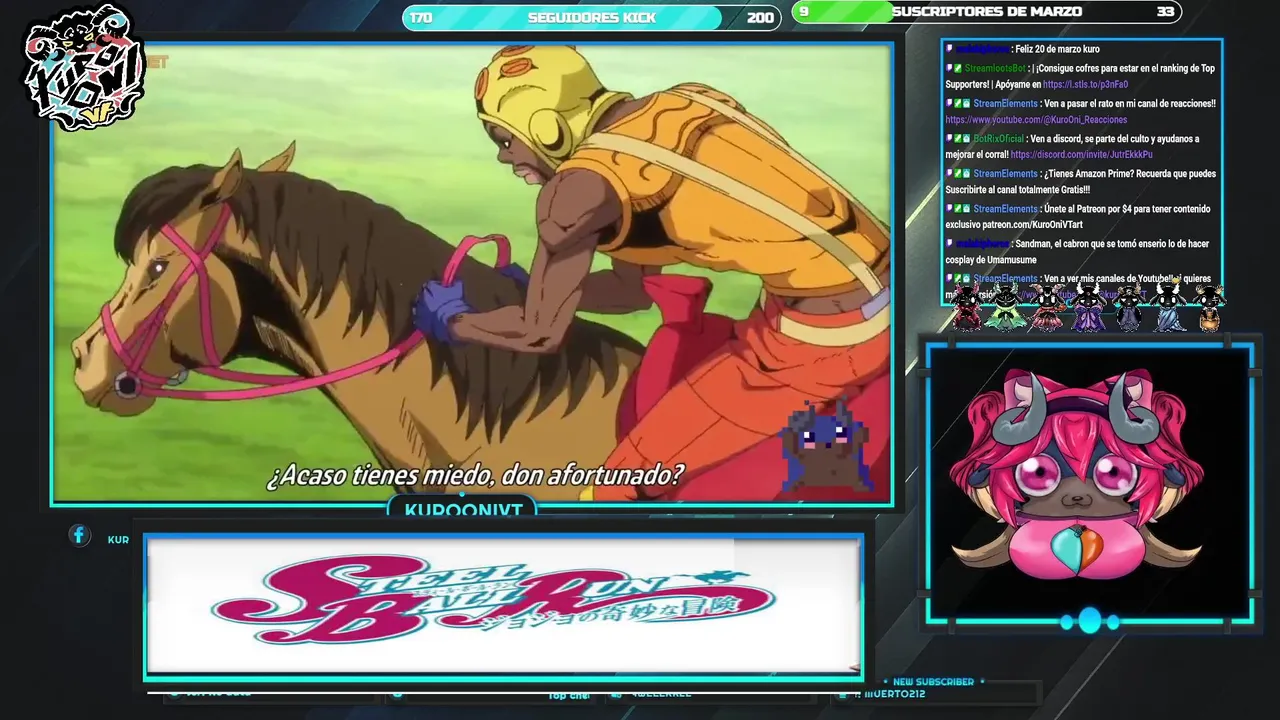Click the pink-haired VTuber avatar panel
The height and width of the screenshot is (720, 1280).
tap(1089, 483)
